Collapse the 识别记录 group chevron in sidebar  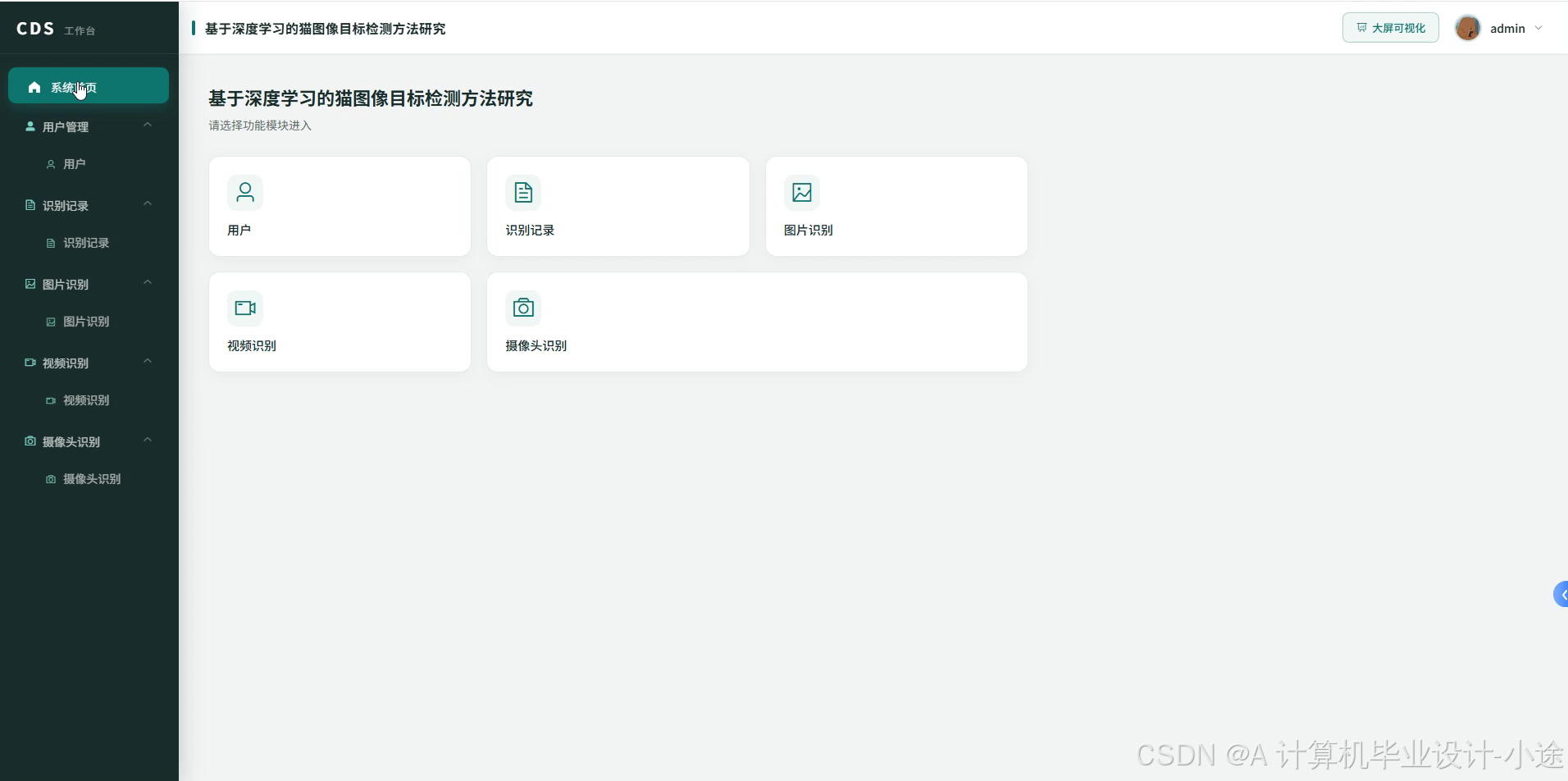click(x=148, y=204)
